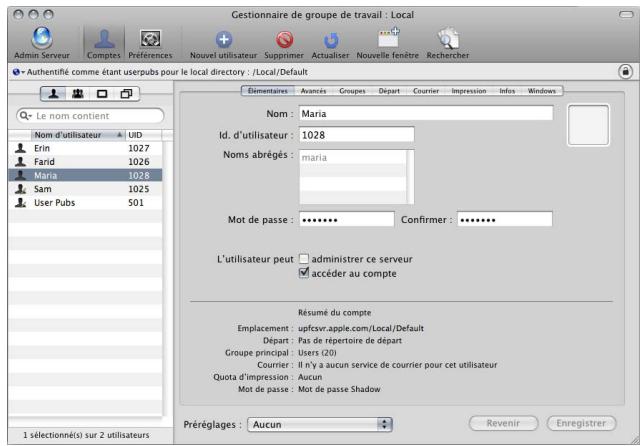Click the globe directory icon beside Authentifié
The width and height of the screenshot is (643, 446).
(x=16, y=72)
